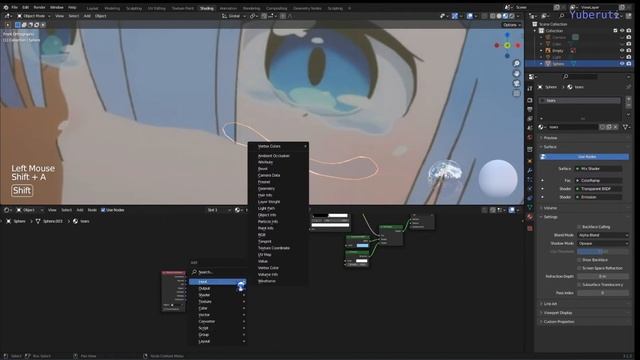Click the Fac ColorRamp button
The width and height of the screenshot is (640, 360).
pyautogui.click(x=599, y=180)
